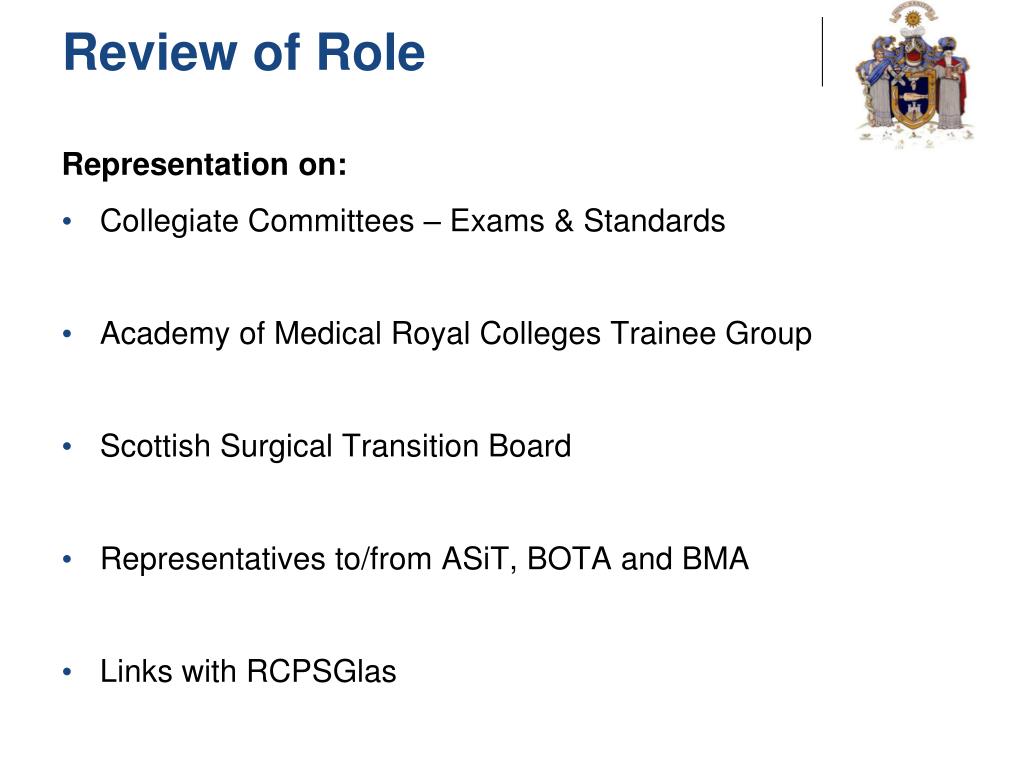Select the Academy of Medical Royal Colleges line
1024x768 pixels.
pyautogui.click(x=456, y=334)
